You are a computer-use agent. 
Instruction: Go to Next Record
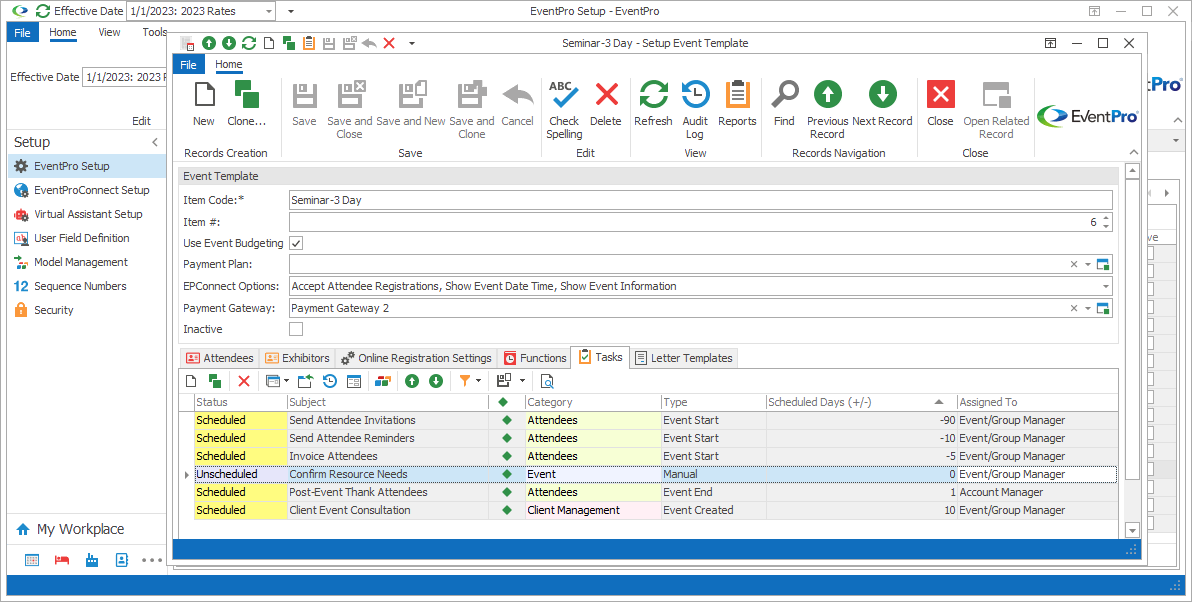[882, 95]
